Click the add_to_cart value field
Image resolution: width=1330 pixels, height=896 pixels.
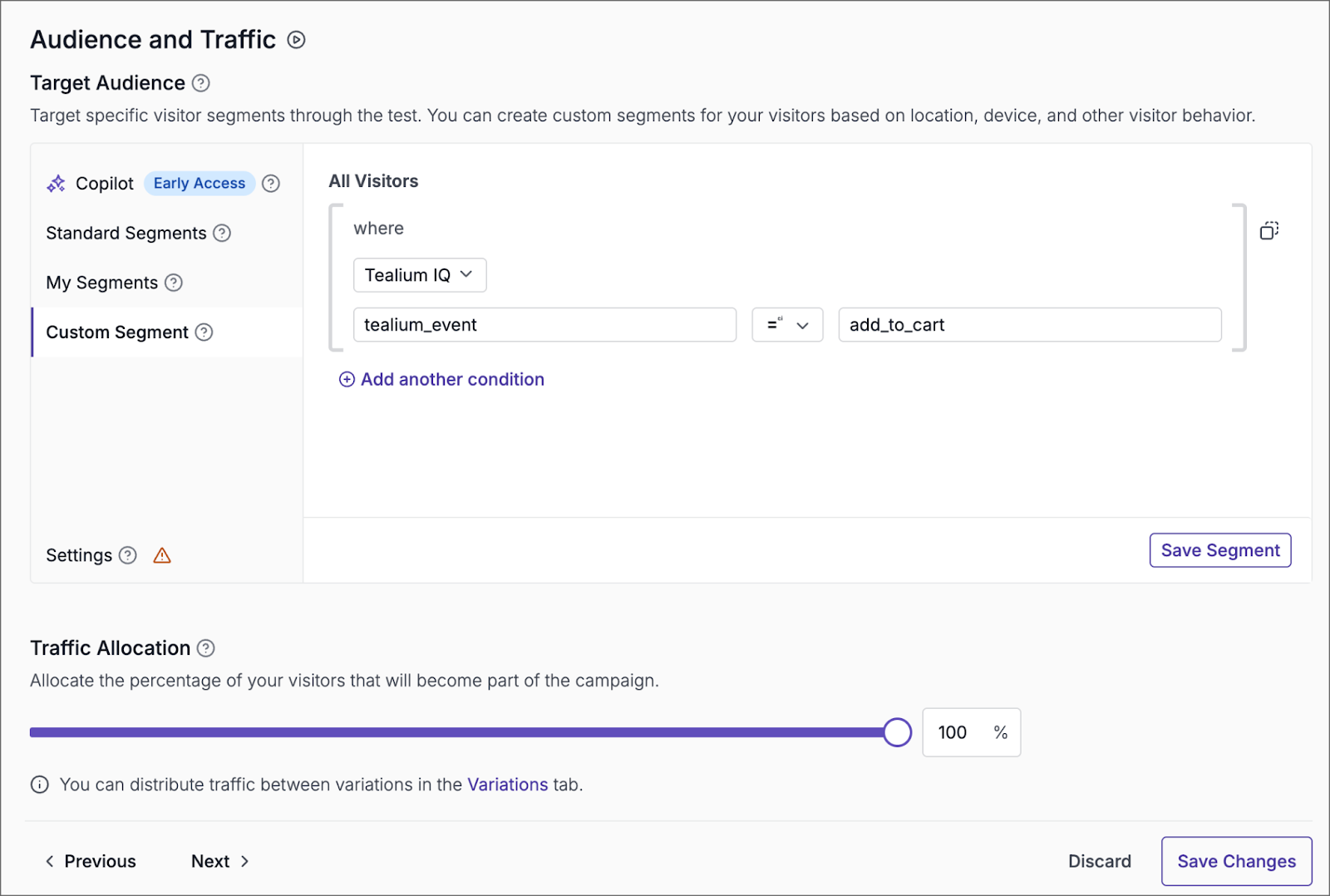[x=1029, y=325]
